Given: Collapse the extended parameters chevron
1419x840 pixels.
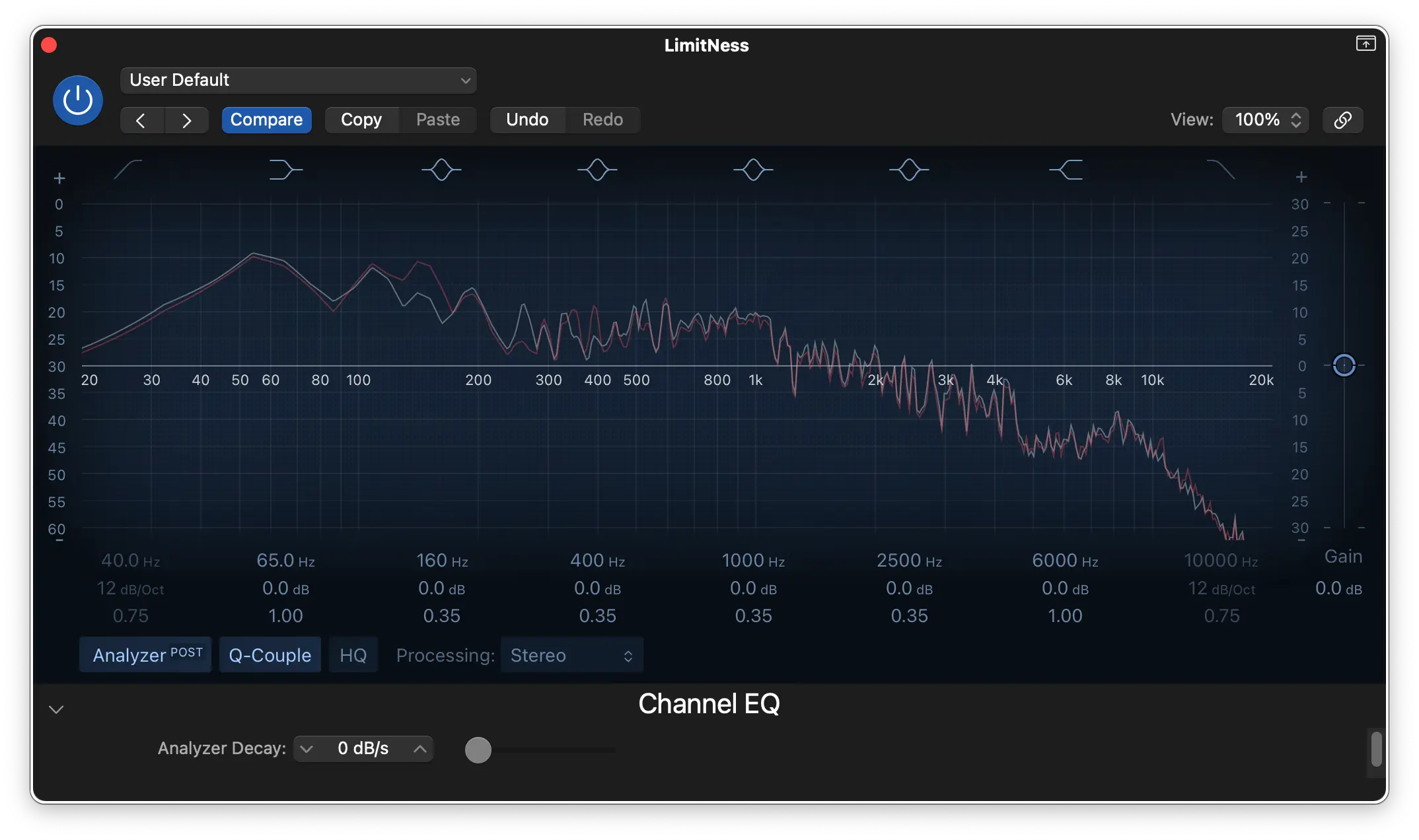Looking at the screenshot, I should 56,710.
